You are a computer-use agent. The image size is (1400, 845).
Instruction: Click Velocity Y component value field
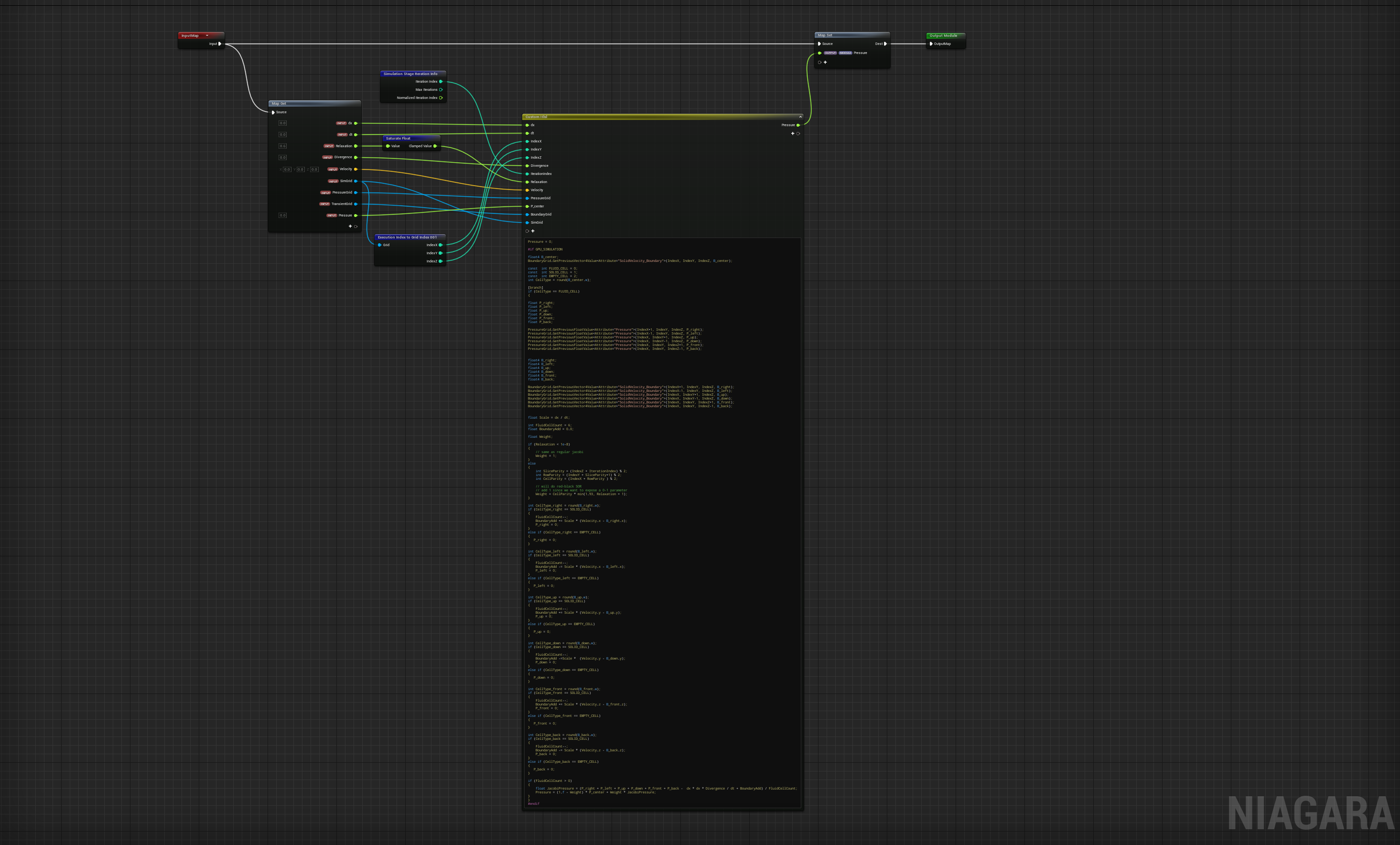tap(301, 169)
